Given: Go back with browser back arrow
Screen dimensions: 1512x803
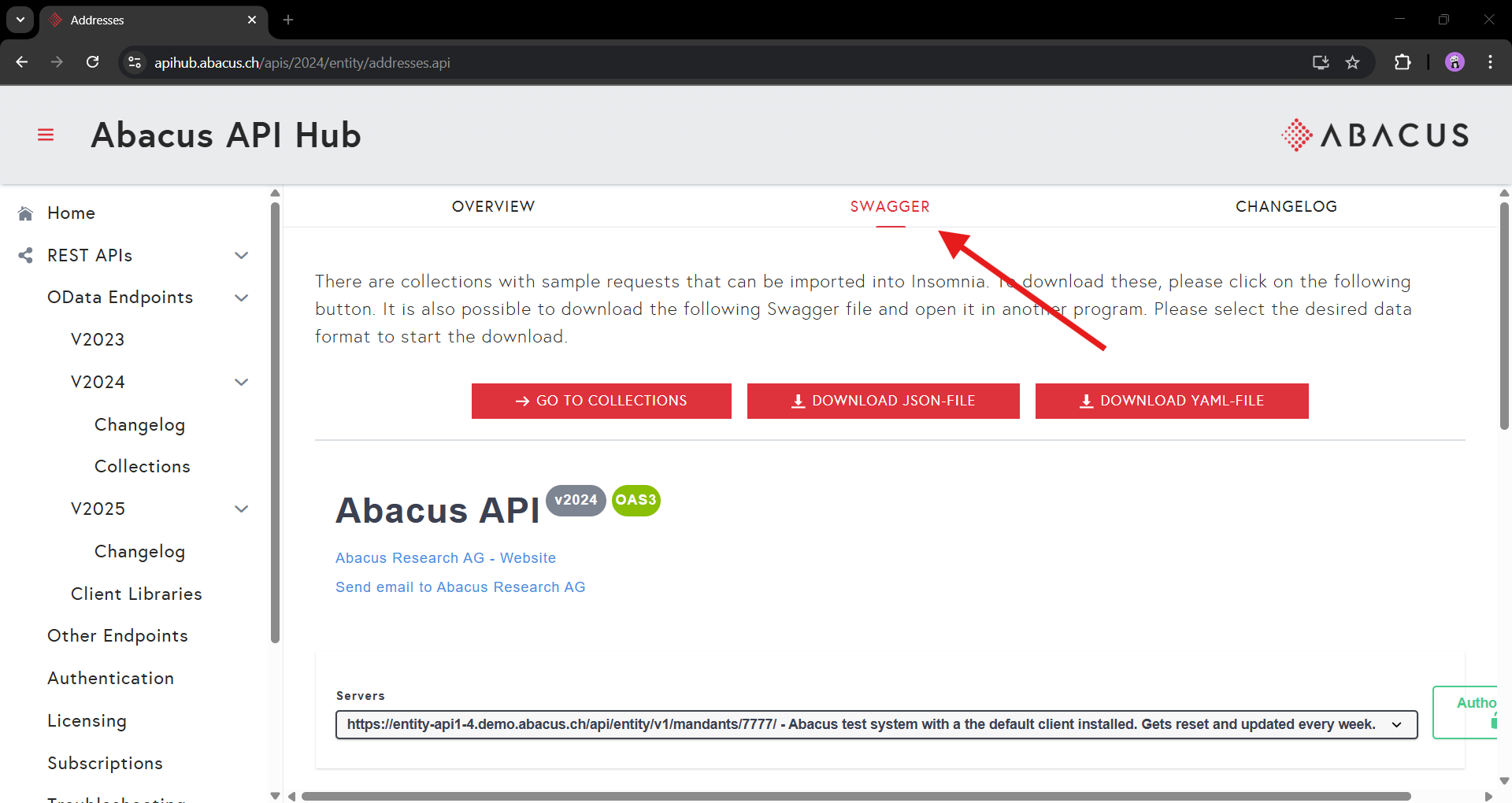Looking at the screenshot, I should pyautogui.click(x=22, y=62).
